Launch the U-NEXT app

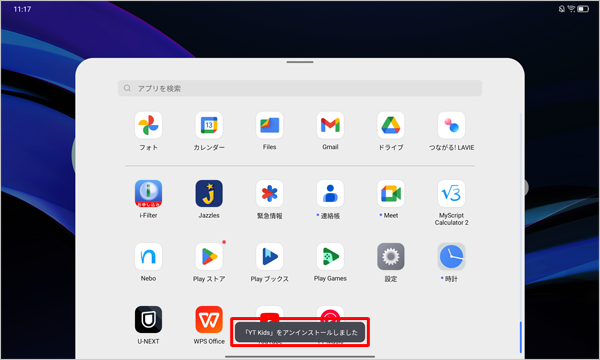click(148, 319)
